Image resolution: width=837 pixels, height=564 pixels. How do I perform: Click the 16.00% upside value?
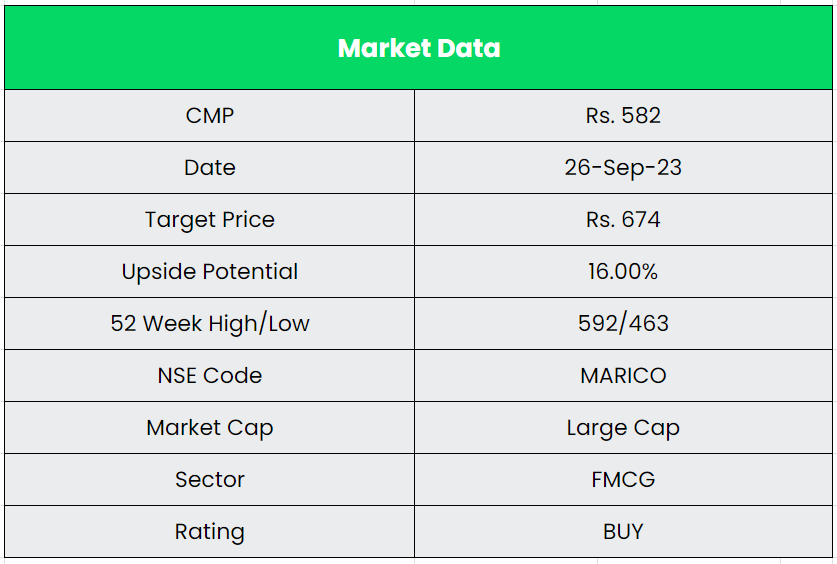coord(623,272)
